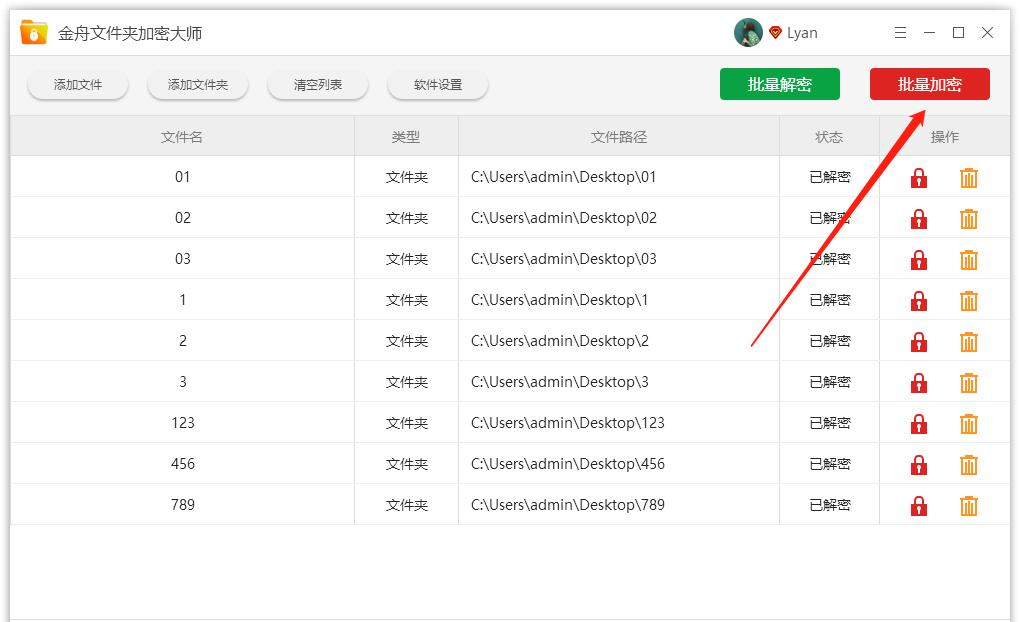Click the user avatar thumbnail
The image size is (1020, 622).
coord(746,31)
